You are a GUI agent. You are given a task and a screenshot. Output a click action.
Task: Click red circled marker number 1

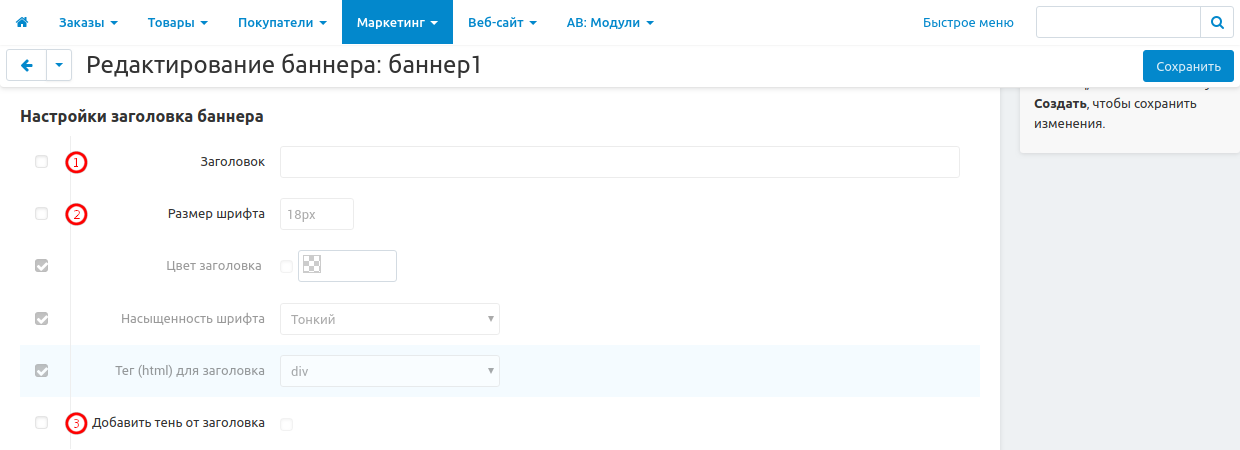click(x=77, y=162)
